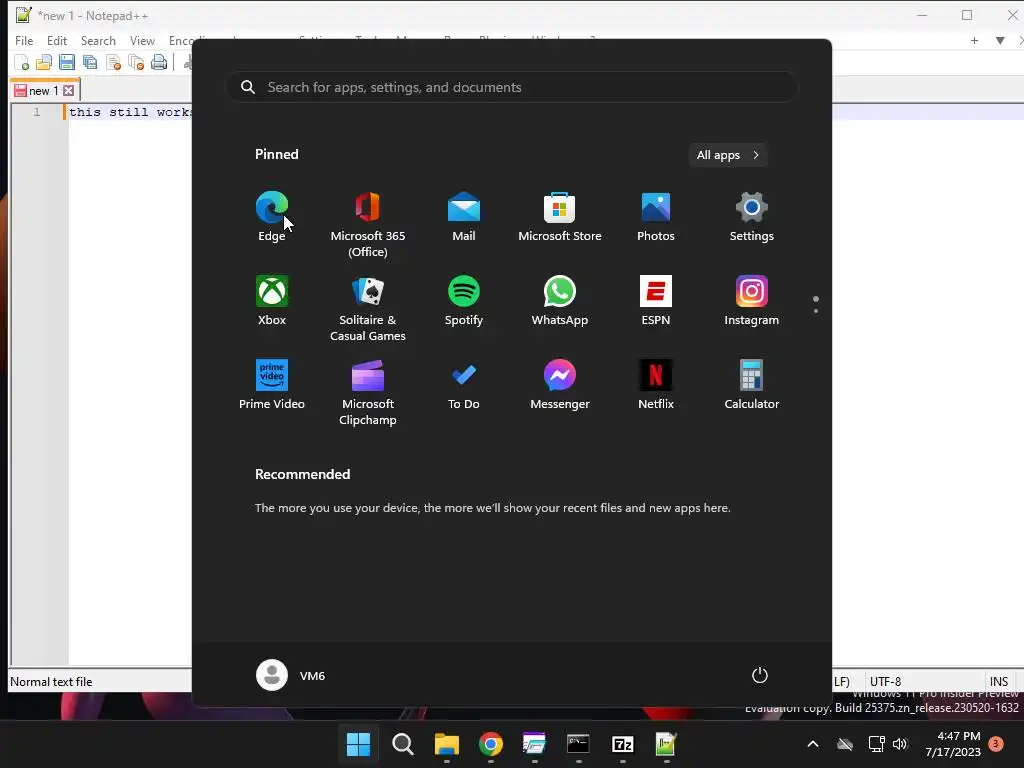Switch to Chrome on the taskbar

coord(490,744)
